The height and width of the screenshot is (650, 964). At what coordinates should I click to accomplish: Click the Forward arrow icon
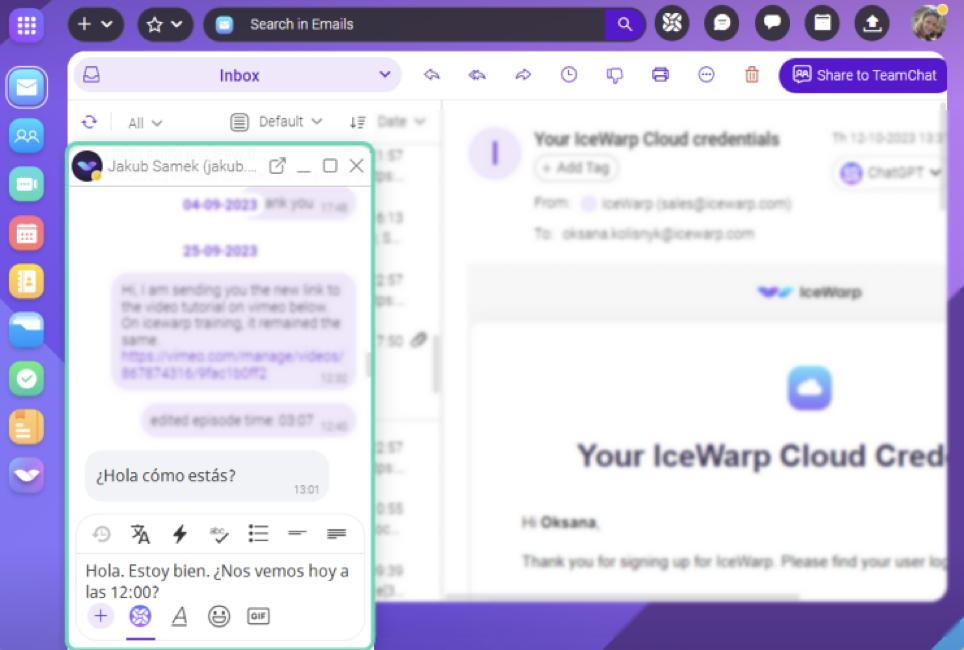point(523,75)
